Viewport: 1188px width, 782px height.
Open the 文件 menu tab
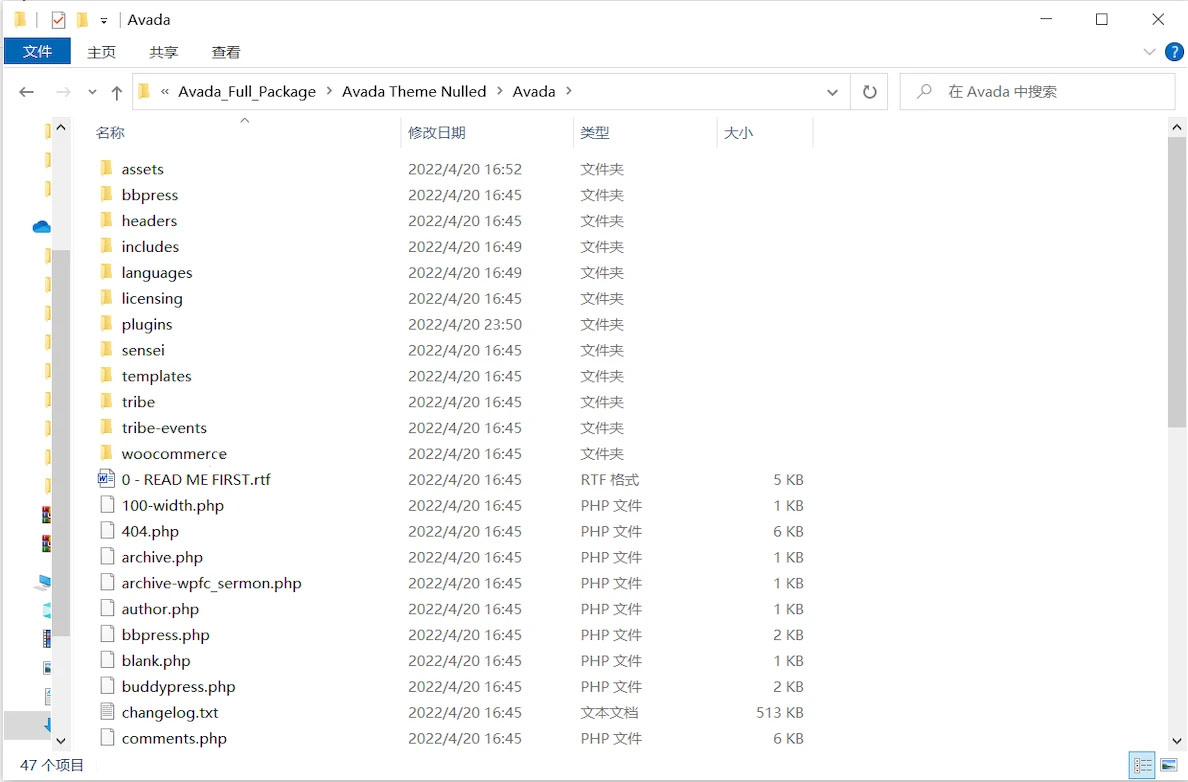tap(37, 52)
